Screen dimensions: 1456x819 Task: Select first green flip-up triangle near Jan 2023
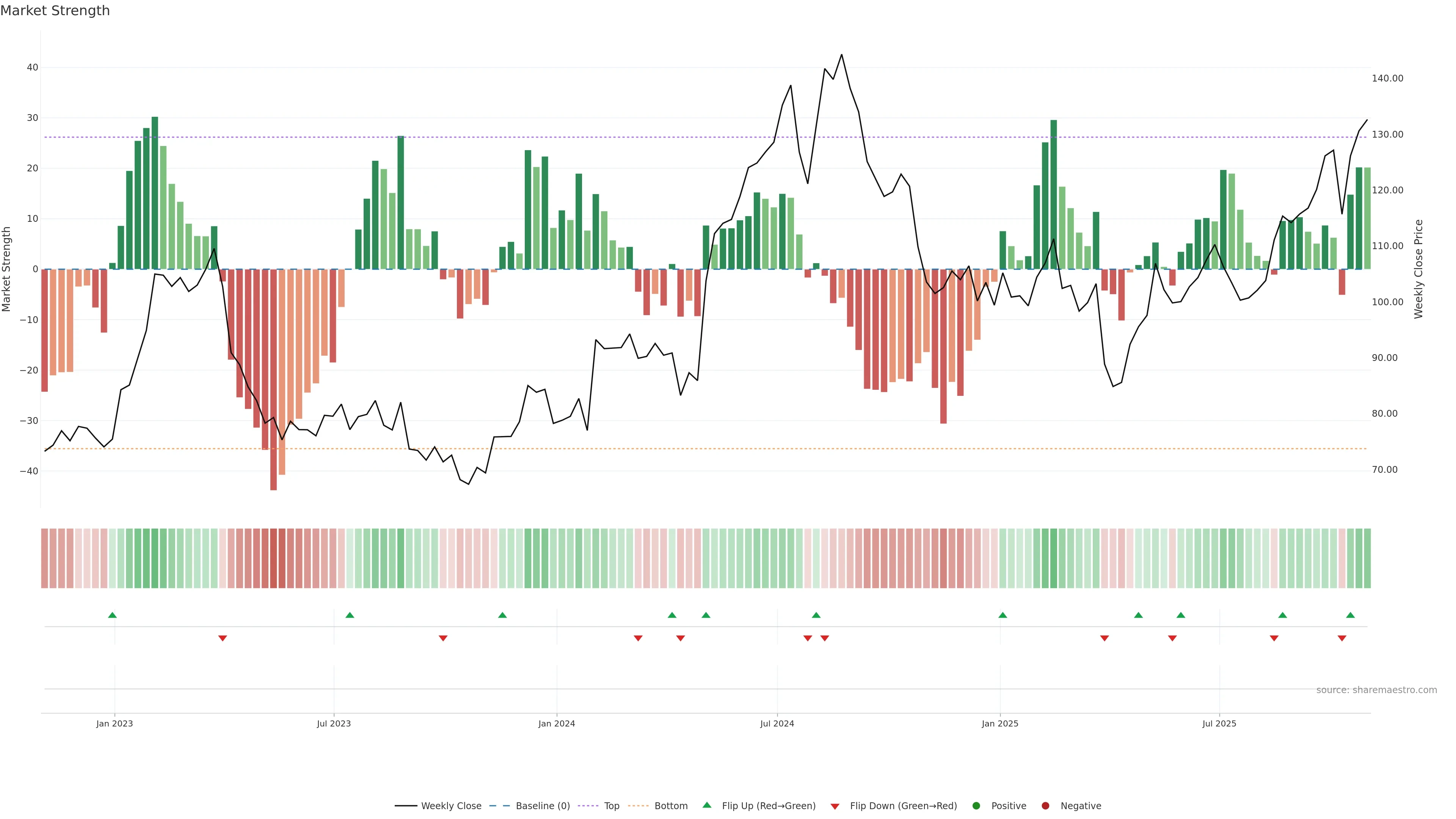(x=113, y=615)
